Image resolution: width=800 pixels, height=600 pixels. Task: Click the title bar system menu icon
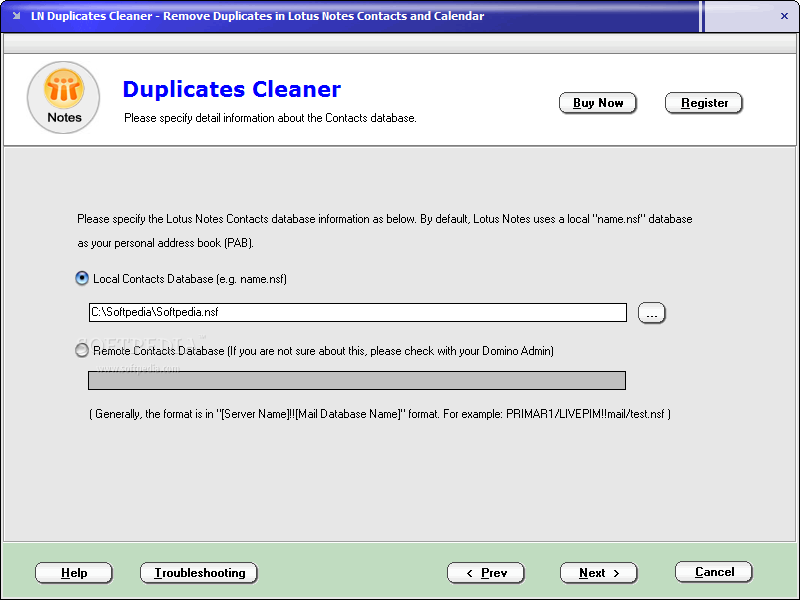pos(16,16)
